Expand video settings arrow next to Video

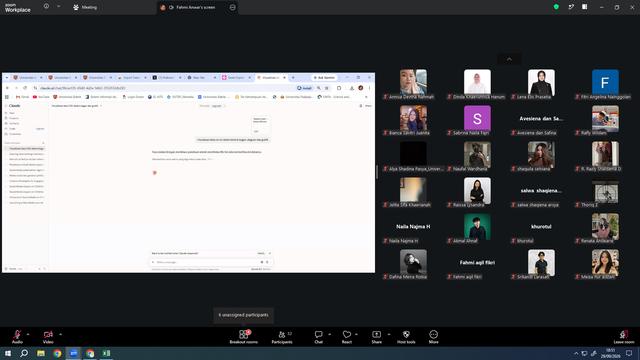tap(60, 334)
